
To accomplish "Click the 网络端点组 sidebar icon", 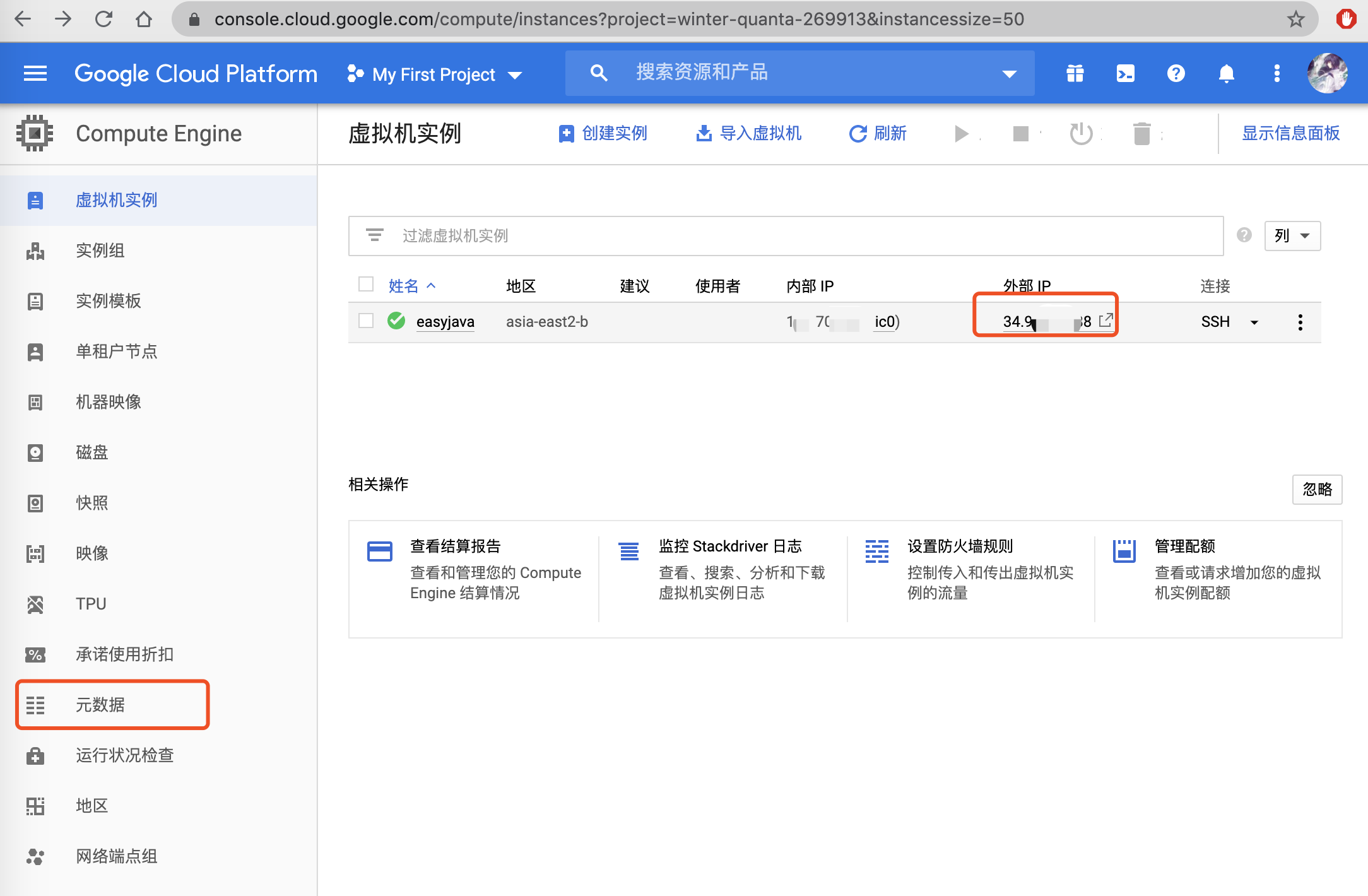I will tap(35, 856).
